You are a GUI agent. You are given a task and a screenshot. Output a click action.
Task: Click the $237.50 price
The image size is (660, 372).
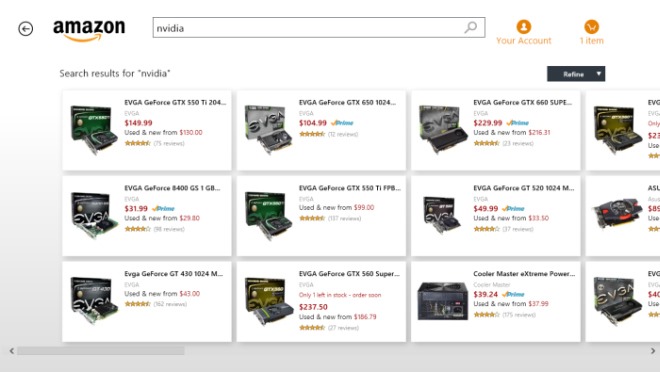click(x=313, y=307)
